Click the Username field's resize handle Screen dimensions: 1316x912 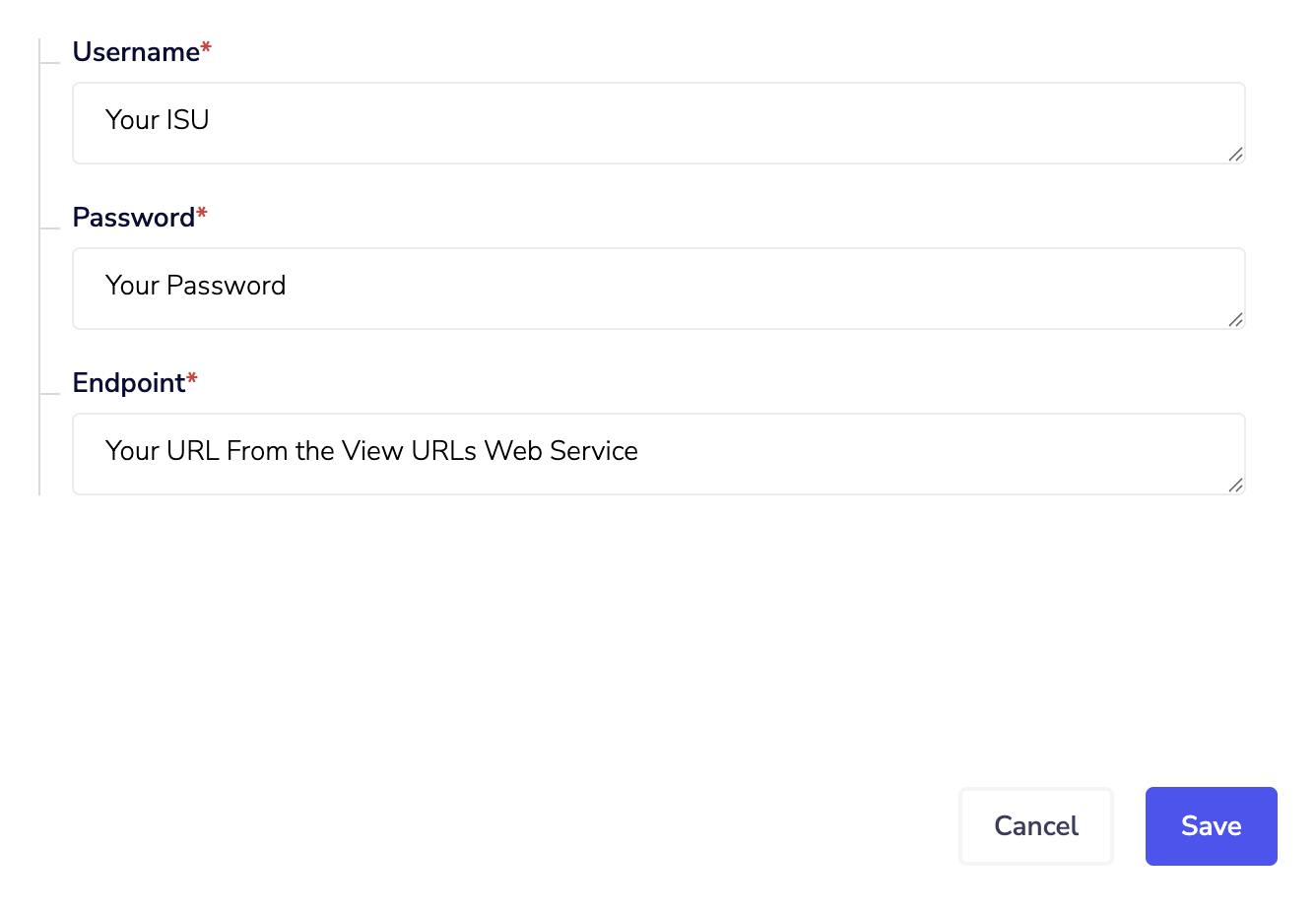(1235, 154)
